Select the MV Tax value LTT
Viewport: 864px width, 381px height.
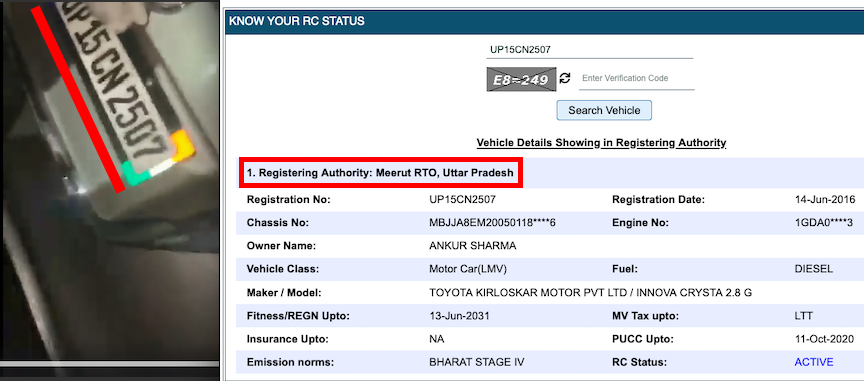[803, 316]
